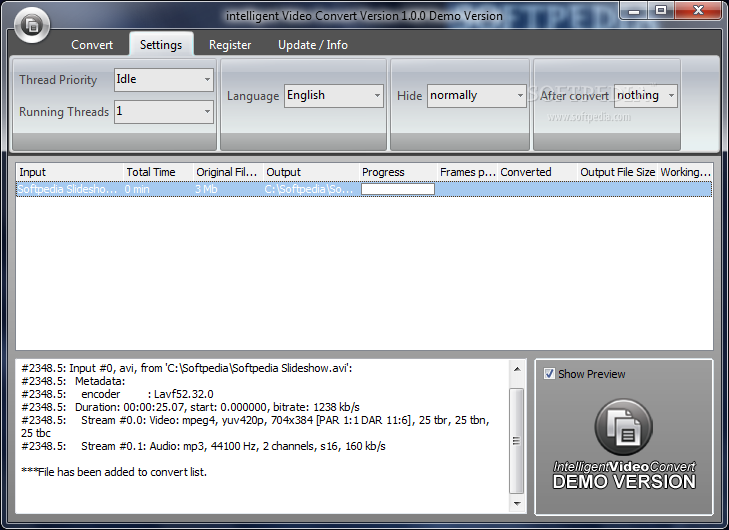Click the 0 min total time cell
Screen dimensions: 729x530
click(x=137, y=189)
